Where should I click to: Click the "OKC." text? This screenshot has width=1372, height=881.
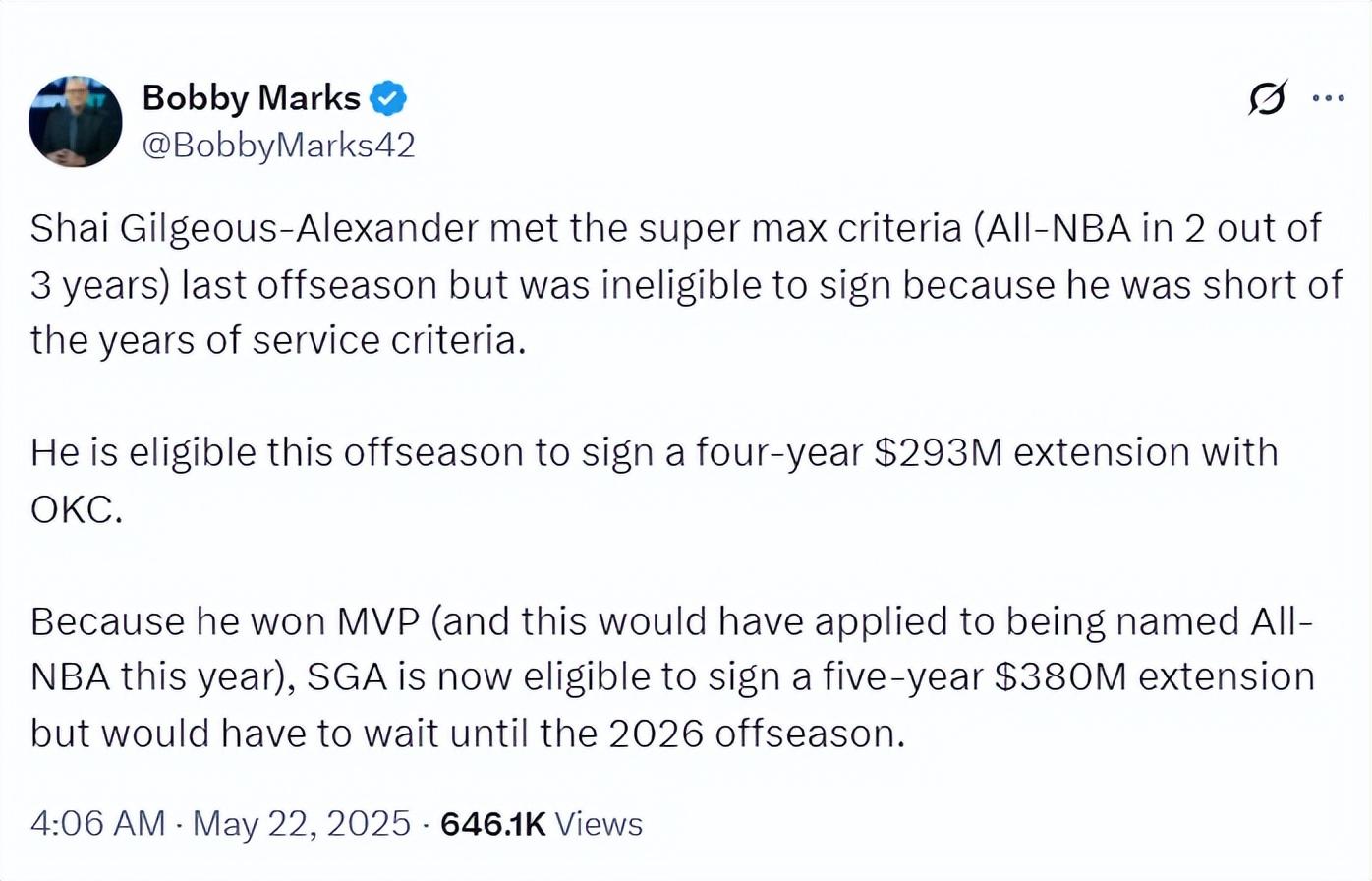pyautogui.click(x=77, y=509)
